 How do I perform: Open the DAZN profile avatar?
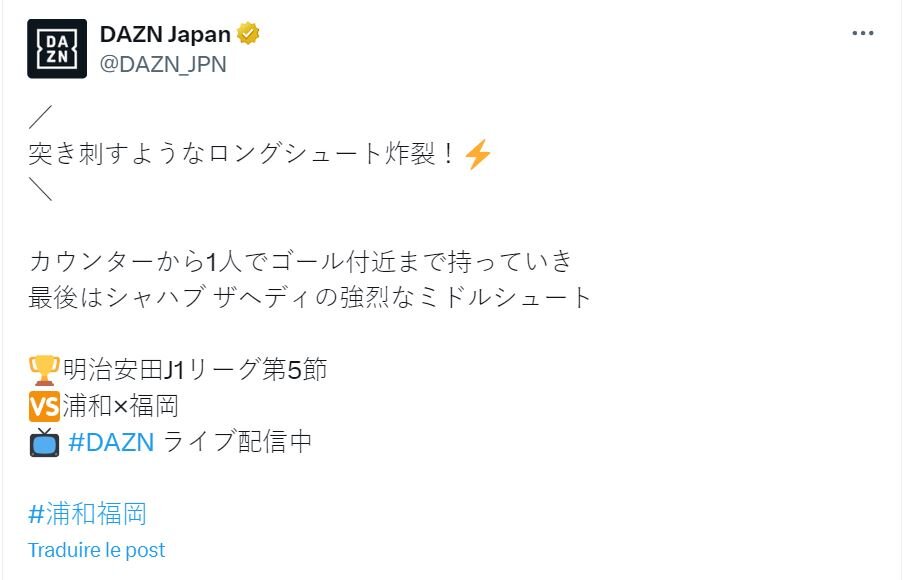[56, 48]
